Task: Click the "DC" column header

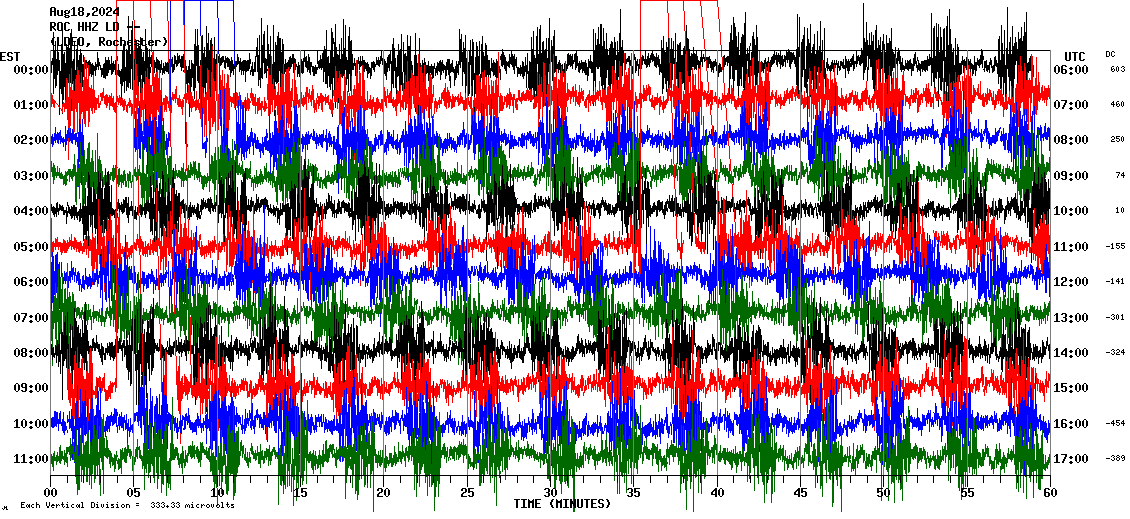Action: pos(1110,54)
